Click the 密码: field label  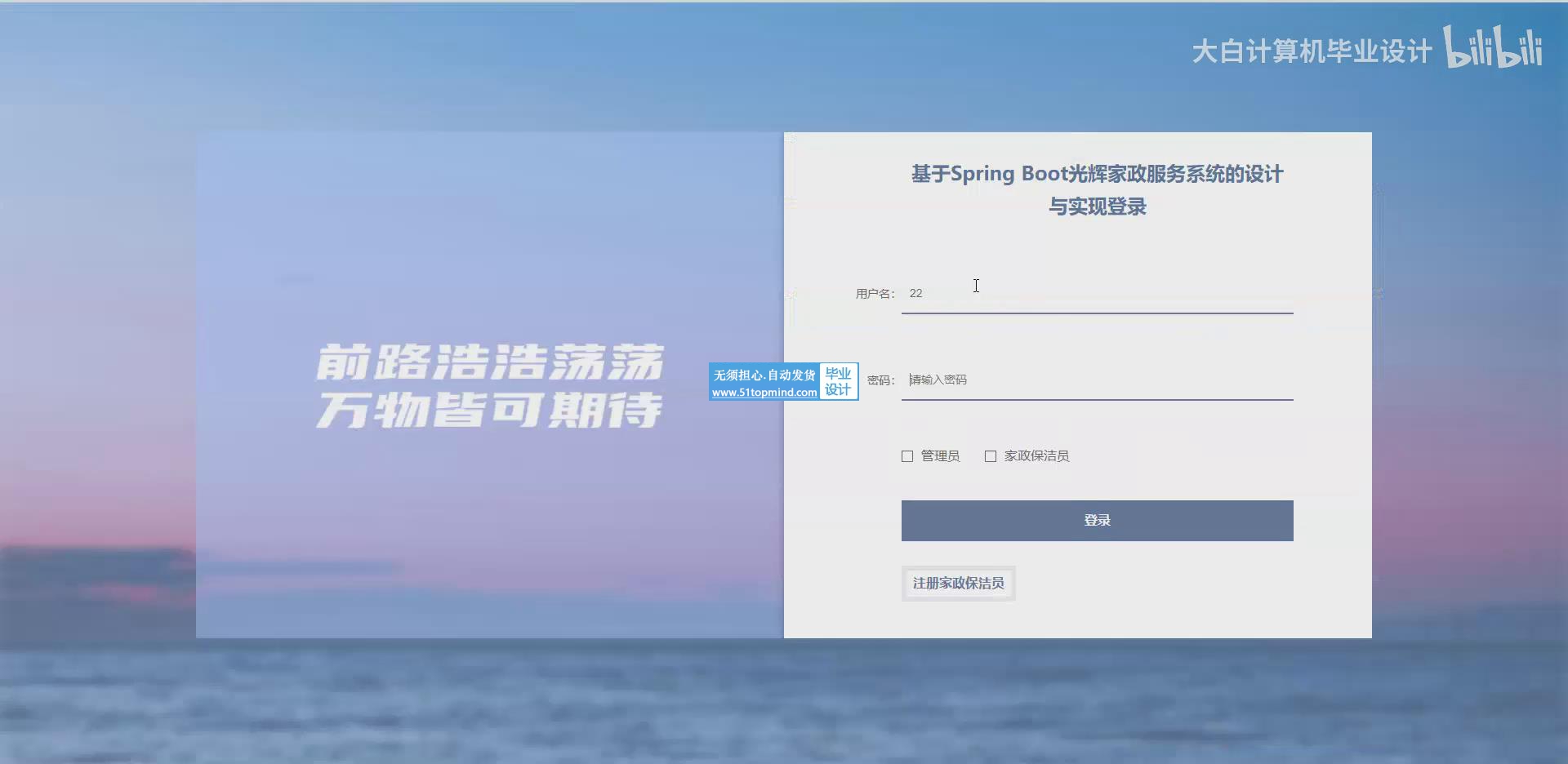pyautogui.click(x=881, y=380)
